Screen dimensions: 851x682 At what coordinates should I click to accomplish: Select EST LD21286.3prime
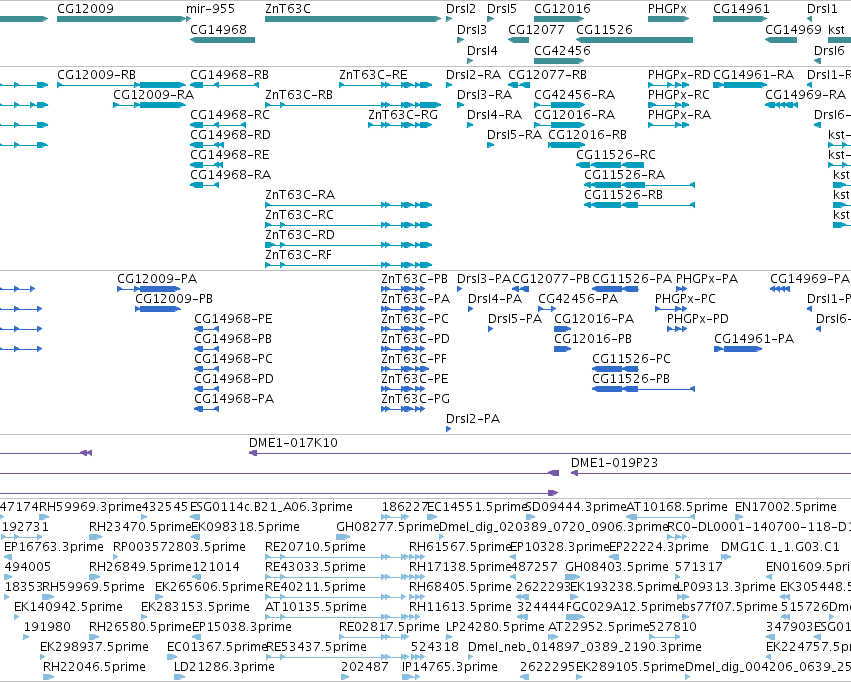[x=224, y=667]
